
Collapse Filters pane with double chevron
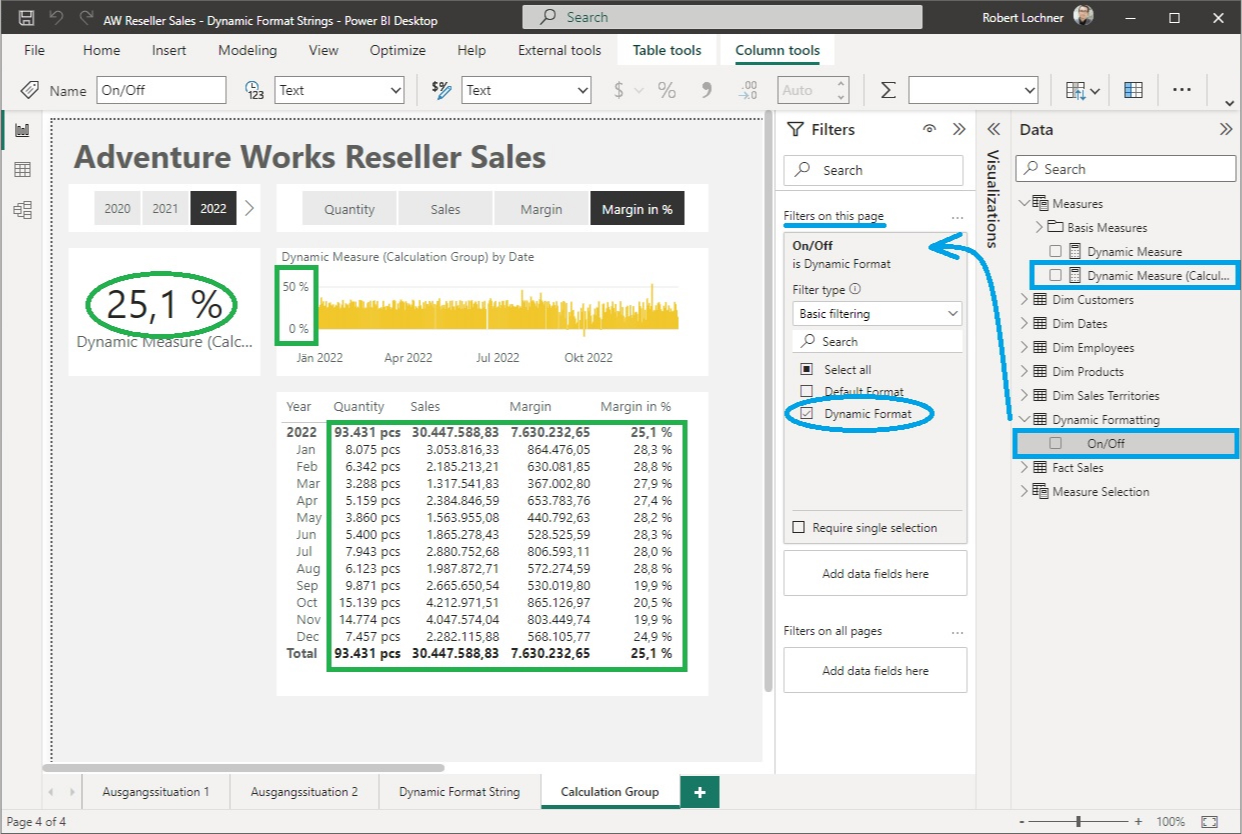pyautogui.click(x=959, y=129)
